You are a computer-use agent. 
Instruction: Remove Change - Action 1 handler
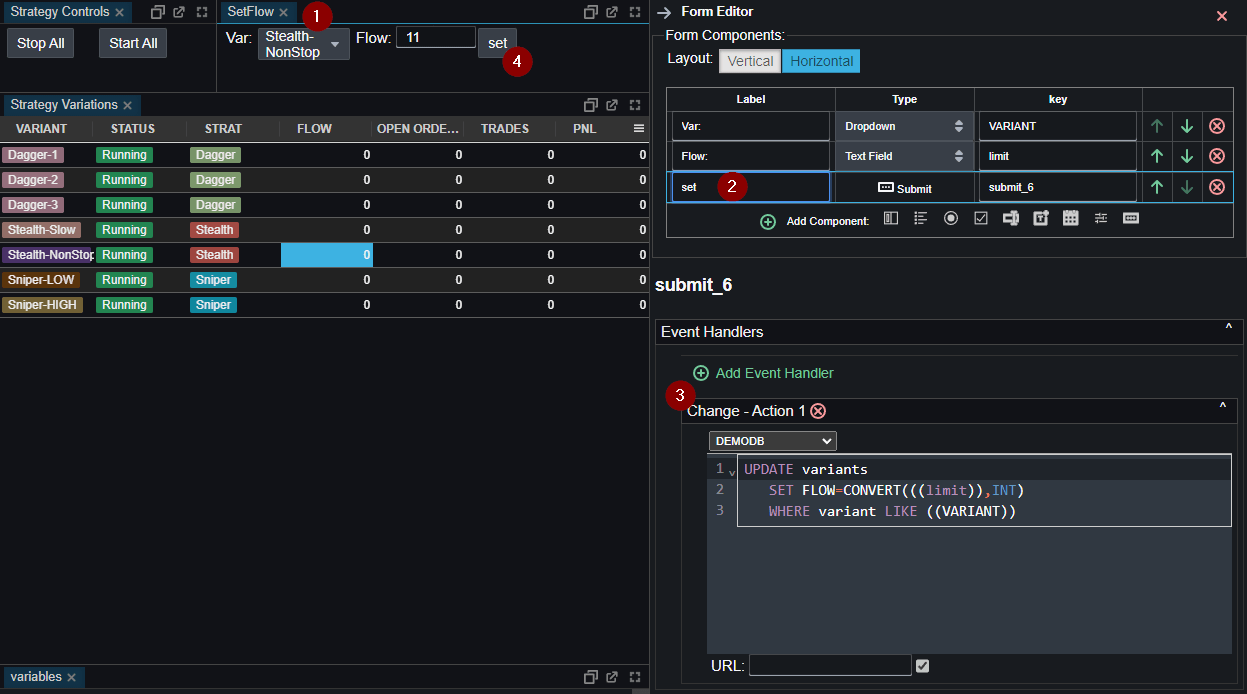[818, 411]
